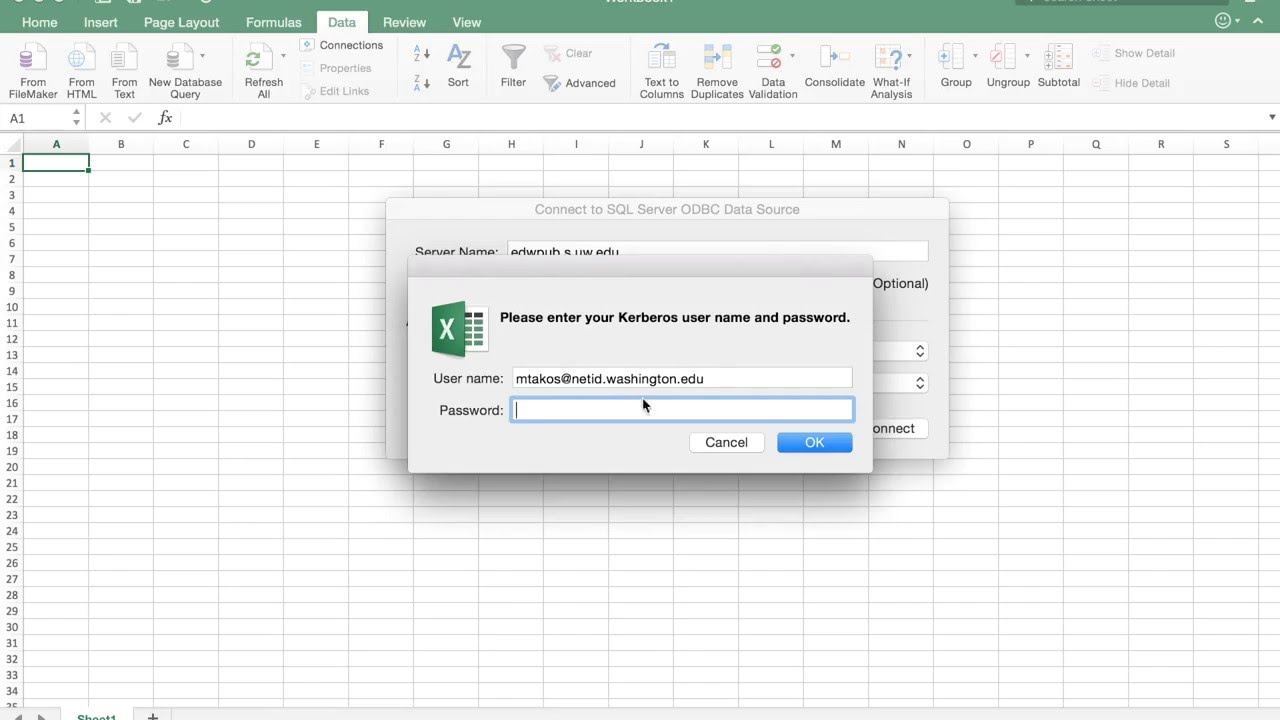Click the User name field

pyautogui.click(x=682, y=378)
